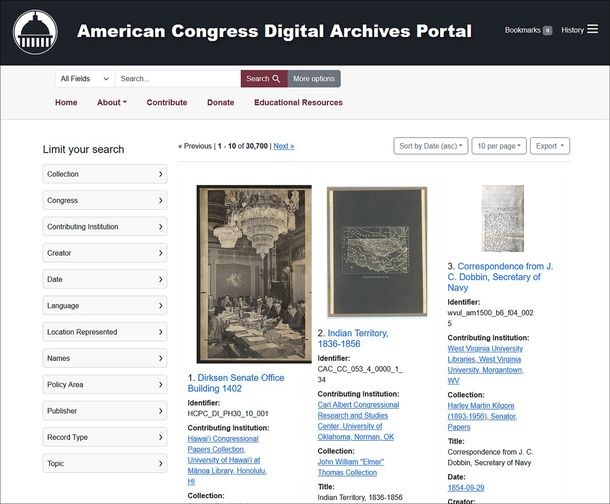Expand the Collection facet chevron
610x504 pixels.
click(160, 174)
